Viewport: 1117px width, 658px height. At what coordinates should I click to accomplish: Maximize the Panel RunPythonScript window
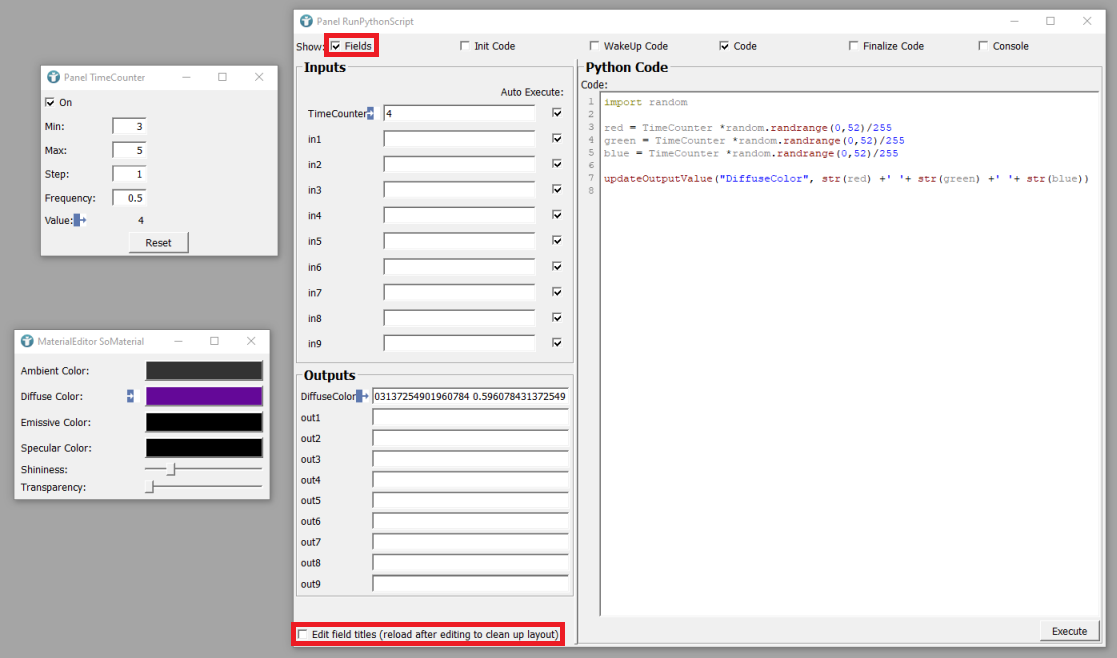tap(1050, 21)
